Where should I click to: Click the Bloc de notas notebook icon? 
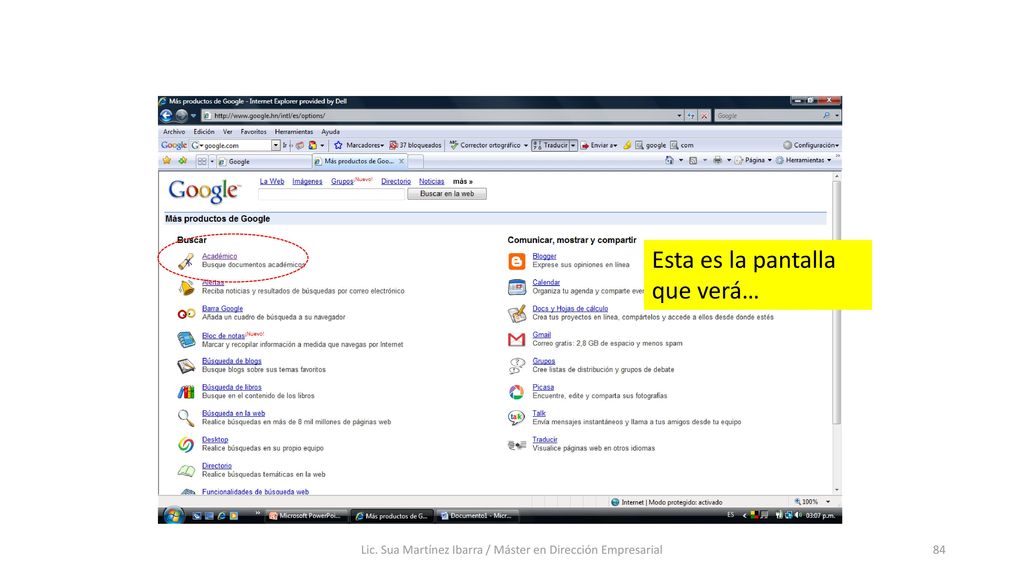[x=186, y=340]
